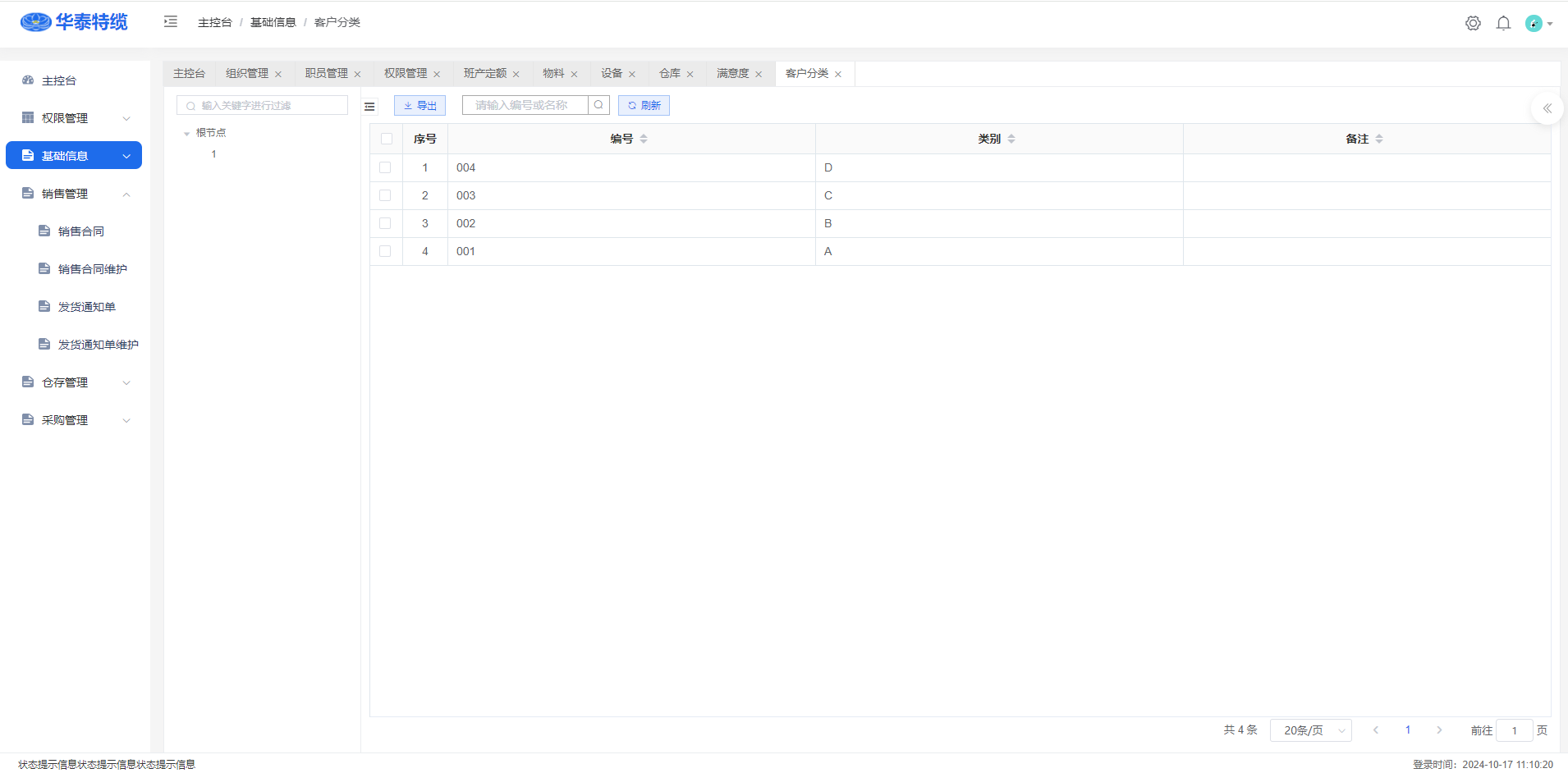Click the 导出 export button
1568x773 pixels.
point(420,106)
